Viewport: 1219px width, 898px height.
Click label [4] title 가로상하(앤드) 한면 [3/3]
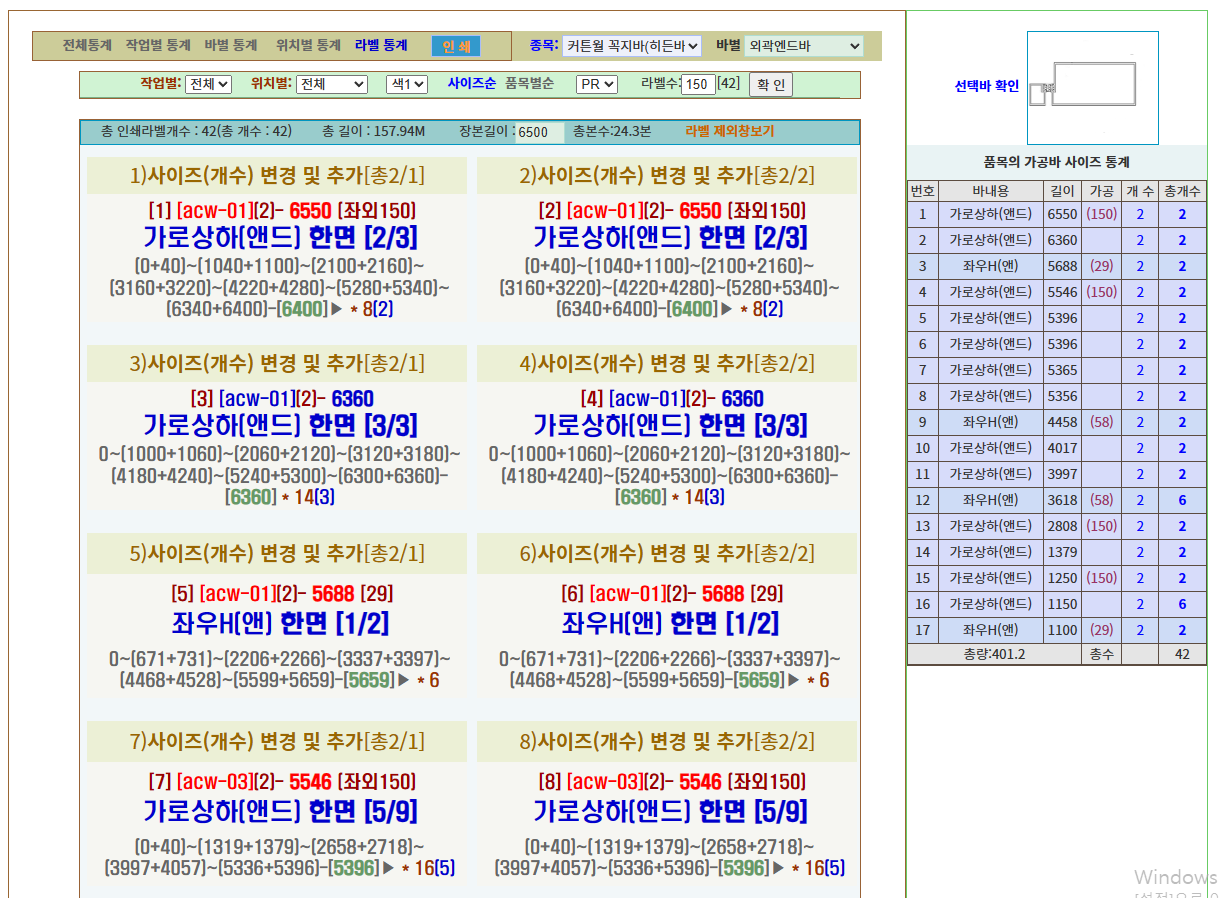coord(670,425)
